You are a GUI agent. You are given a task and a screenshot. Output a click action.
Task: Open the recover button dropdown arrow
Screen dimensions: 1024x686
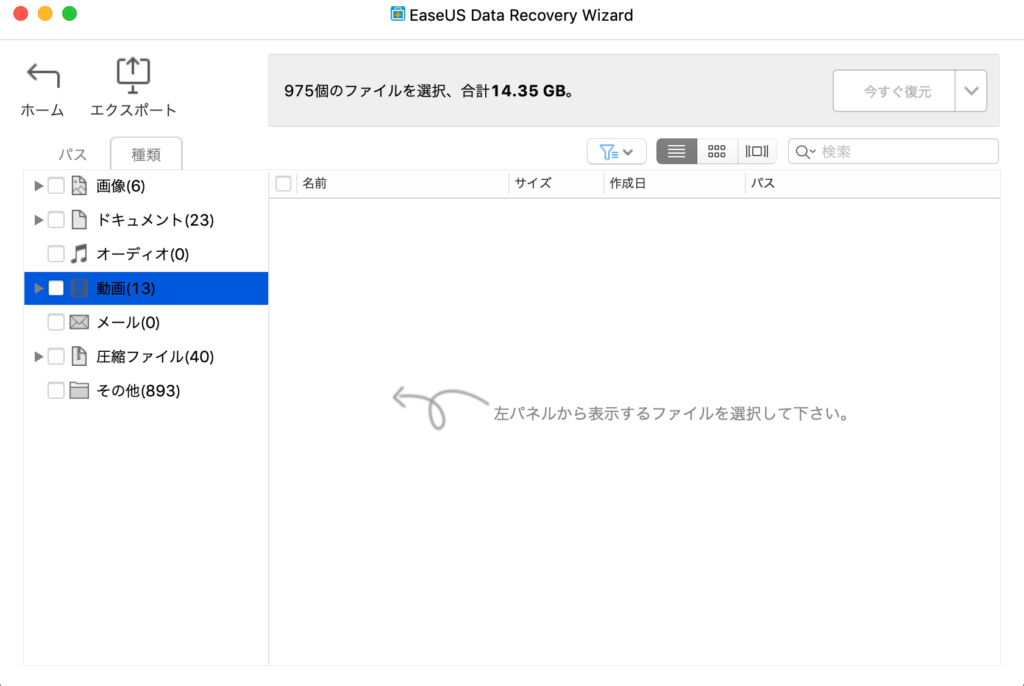971,91
